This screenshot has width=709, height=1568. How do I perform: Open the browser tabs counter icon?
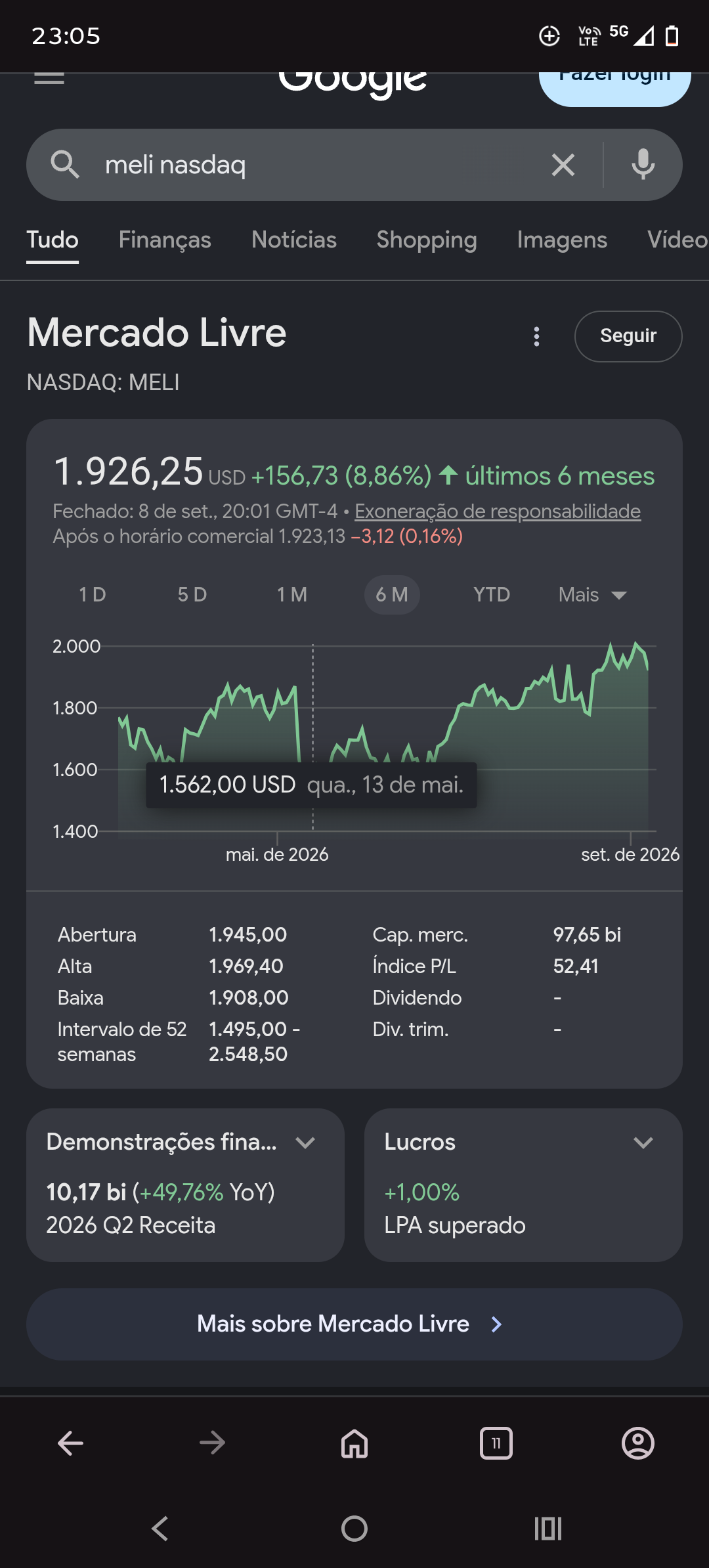(x=496, y=1443)
